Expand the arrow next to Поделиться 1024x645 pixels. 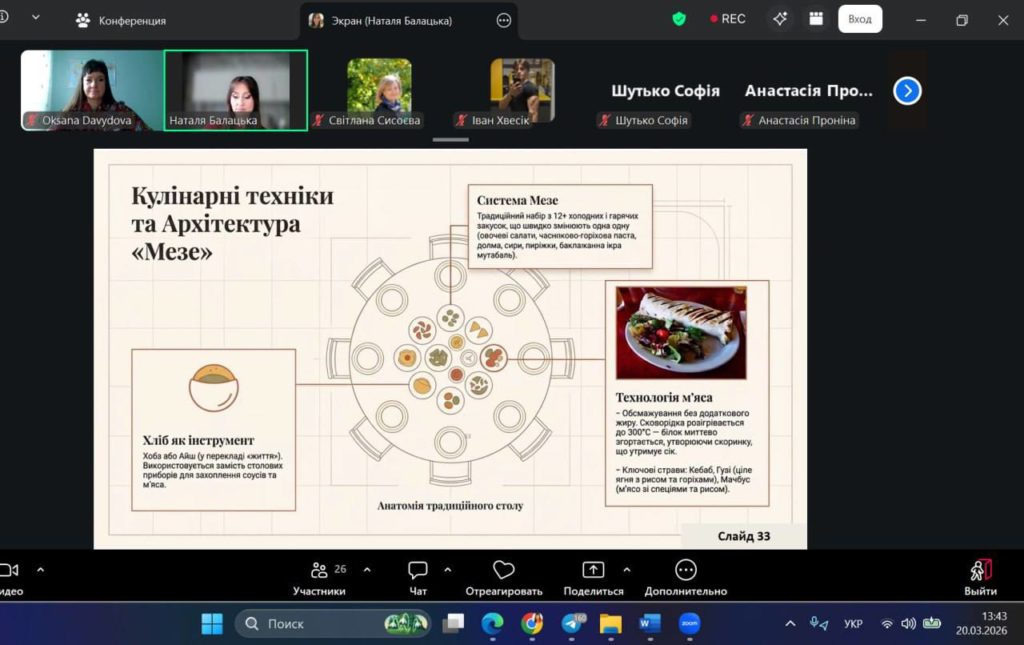(627, 569)
